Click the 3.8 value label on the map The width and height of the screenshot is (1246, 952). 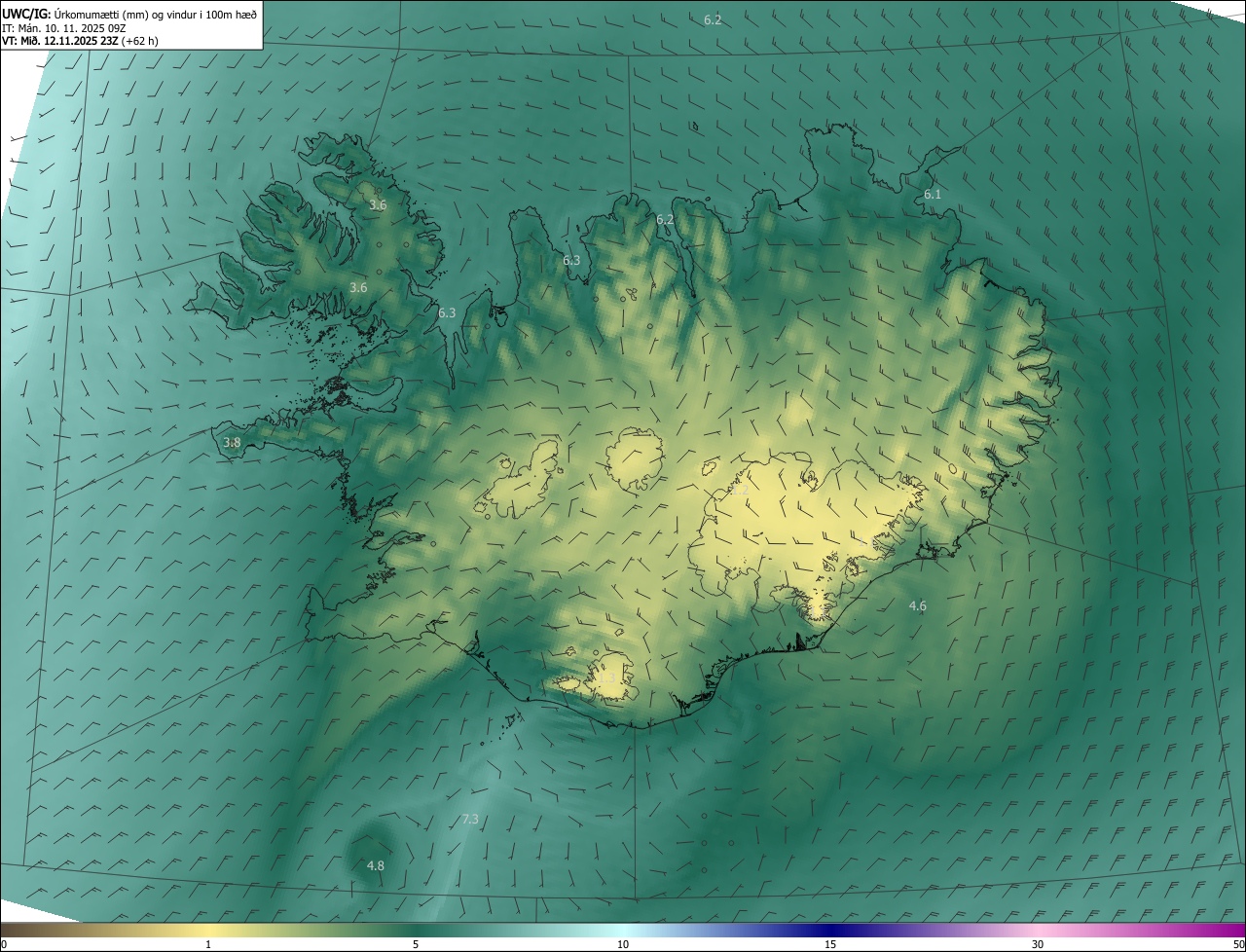click(232, 443)
